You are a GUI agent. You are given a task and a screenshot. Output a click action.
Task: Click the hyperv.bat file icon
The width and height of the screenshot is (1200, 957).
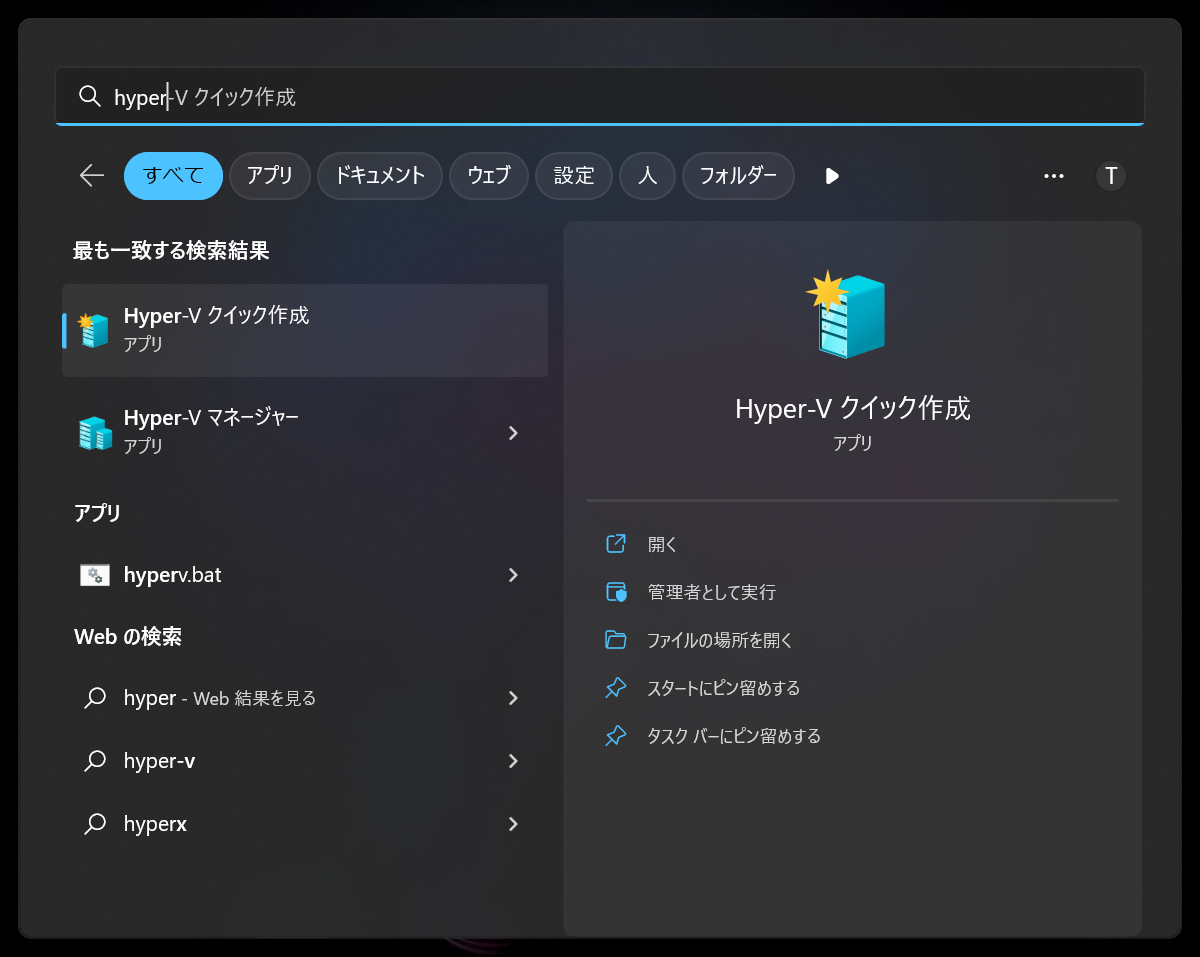[94, 574]
